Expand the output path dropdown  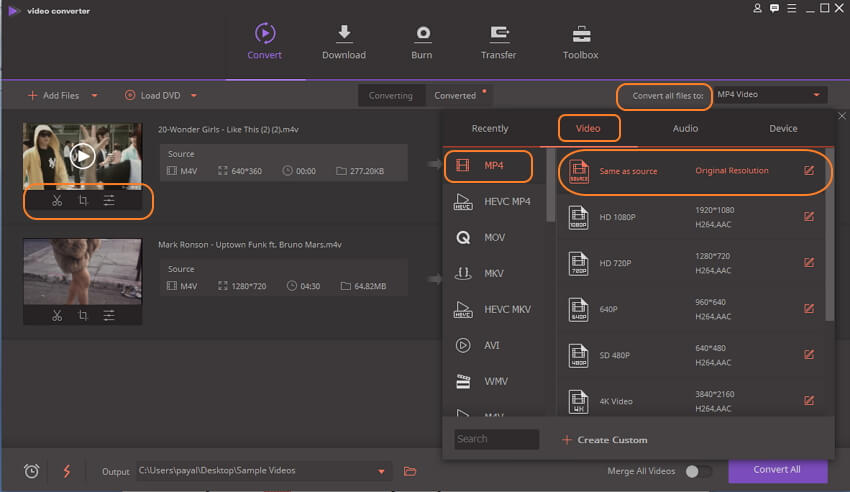click(x=381, y=471)
